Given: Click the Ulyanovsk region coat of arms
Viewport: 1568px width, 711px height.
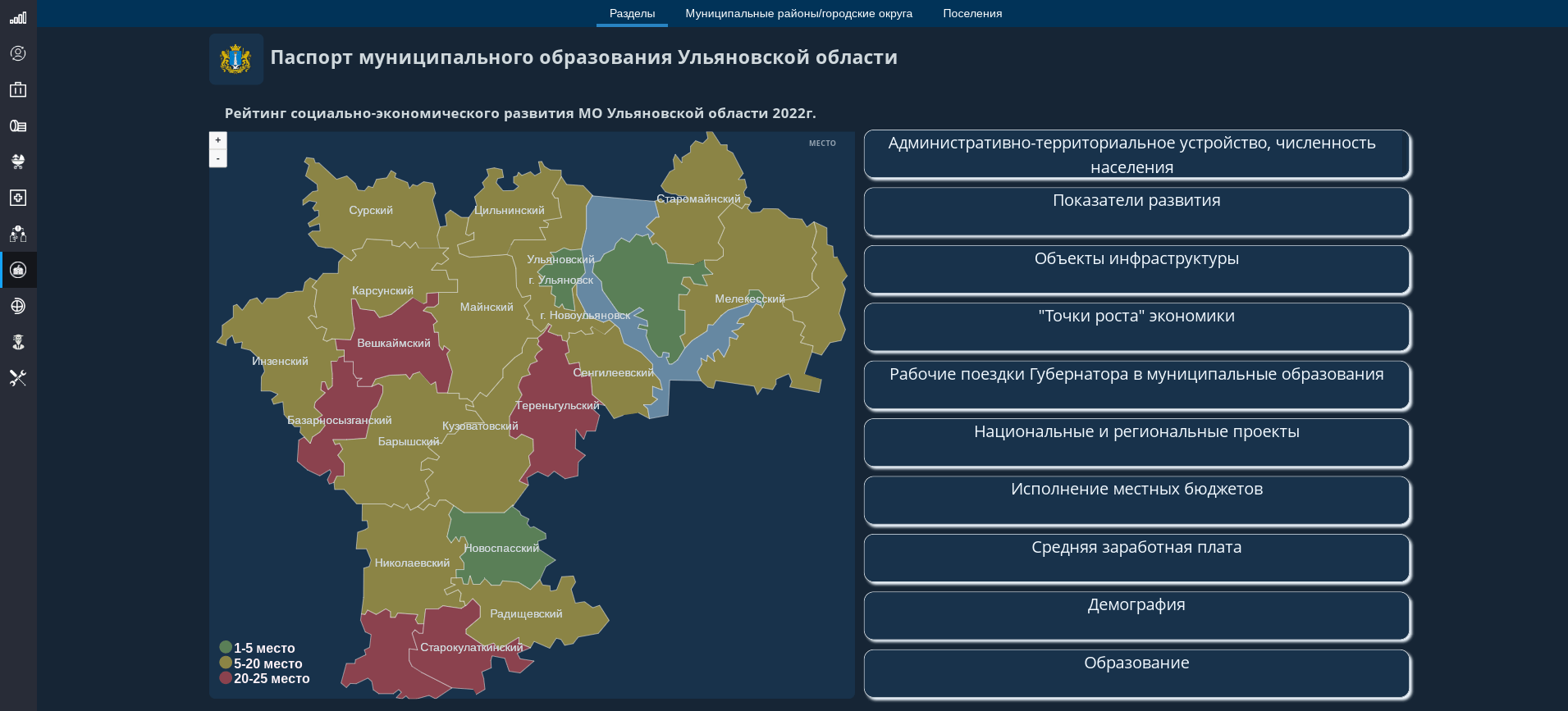Looking at the screenshot, I should pyautogui.click(x=236, y=59).
